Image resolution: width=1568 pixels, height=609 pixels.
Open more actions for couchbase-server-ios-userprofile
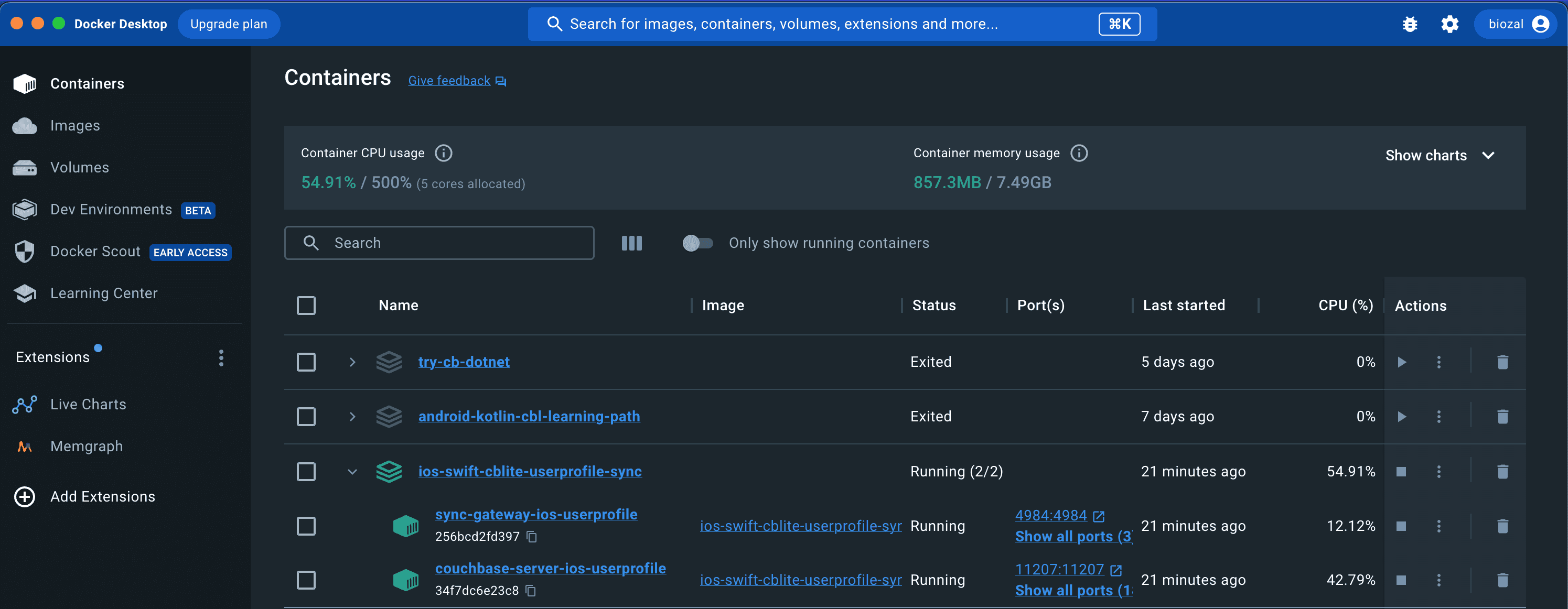[x=1439, y=580]
